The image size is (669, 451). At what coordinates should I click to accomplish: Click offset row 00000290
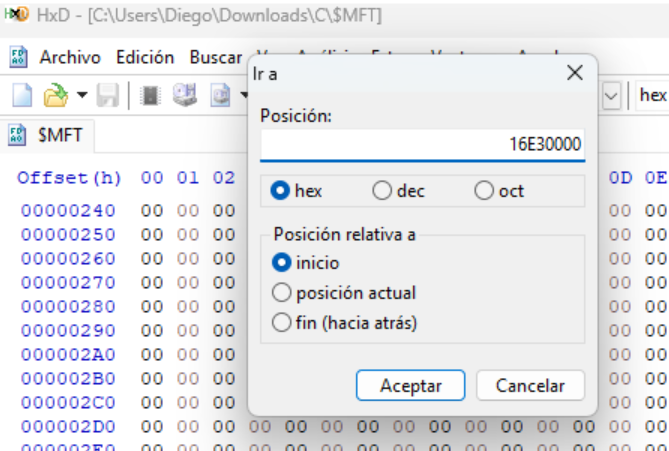coord(68,330)
